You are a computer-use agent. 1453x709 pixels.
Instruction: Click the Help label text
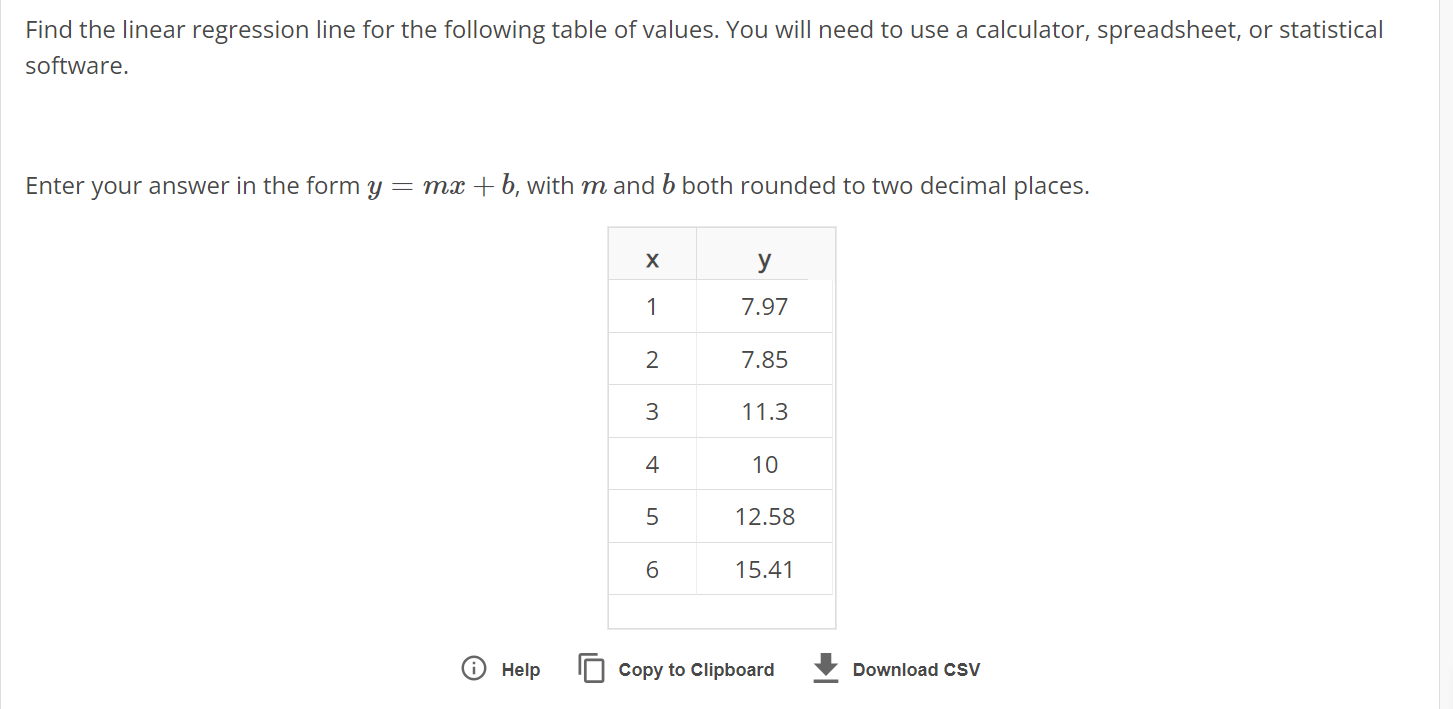coord(520,669)
